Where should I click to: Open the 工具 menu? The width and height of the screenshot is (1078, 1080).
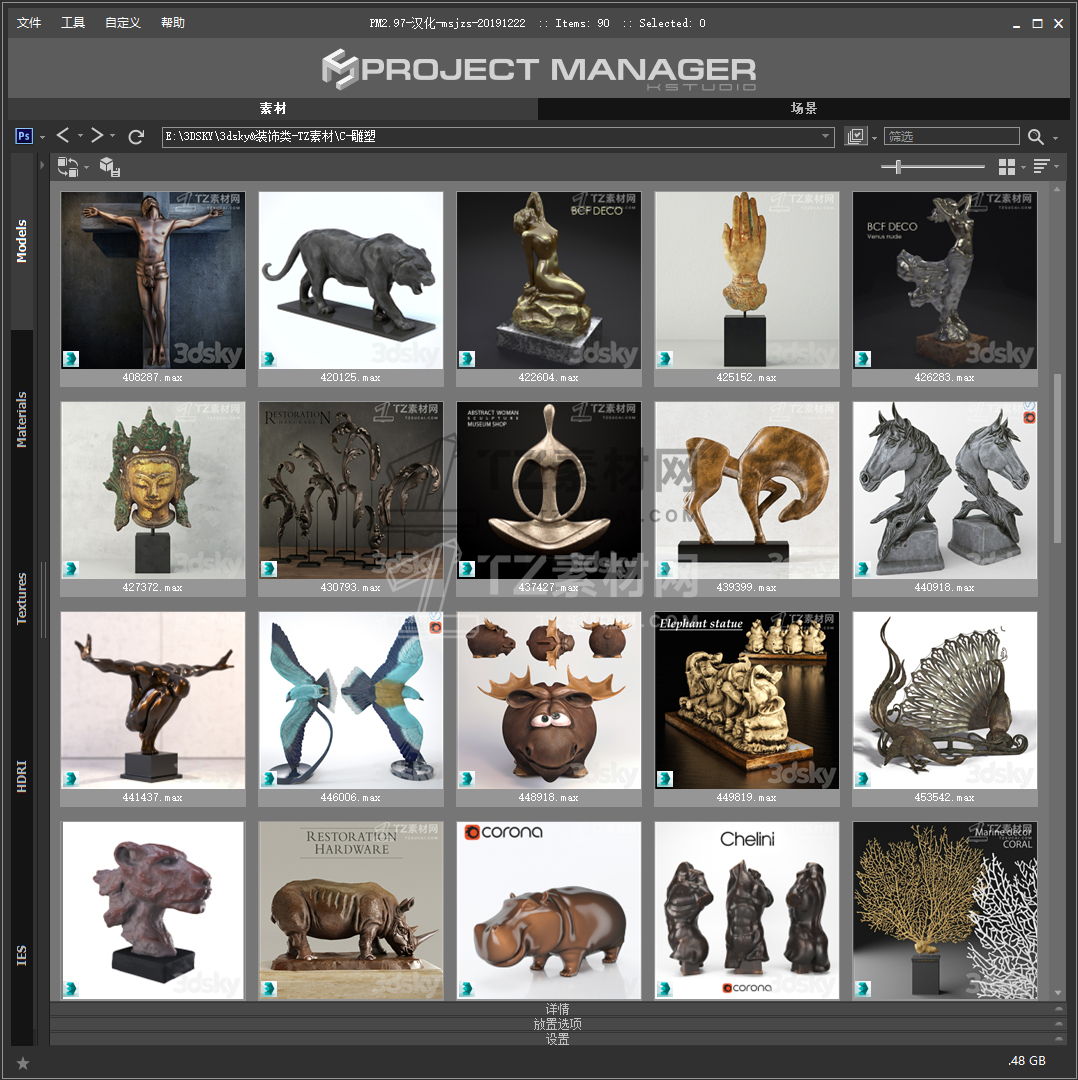coord(73,23)
